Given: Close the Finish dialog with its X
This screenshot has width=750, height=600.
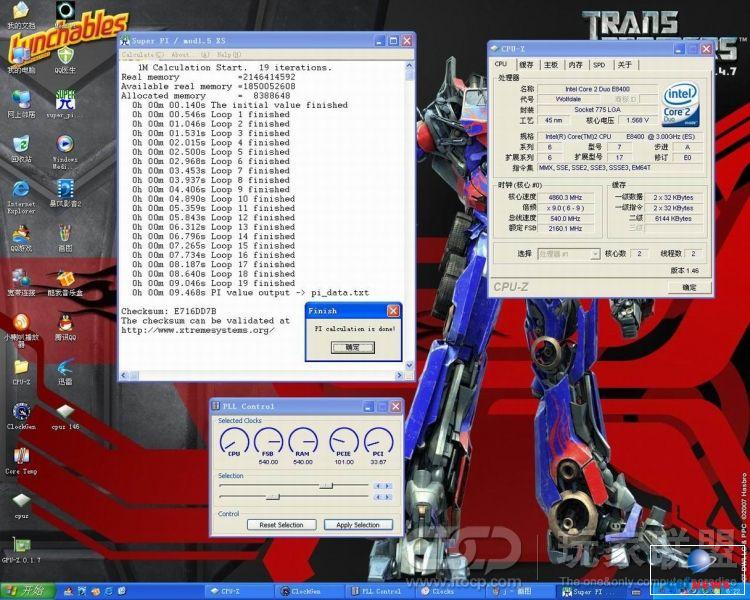Looking at the screenshot, I should [393, 311].
